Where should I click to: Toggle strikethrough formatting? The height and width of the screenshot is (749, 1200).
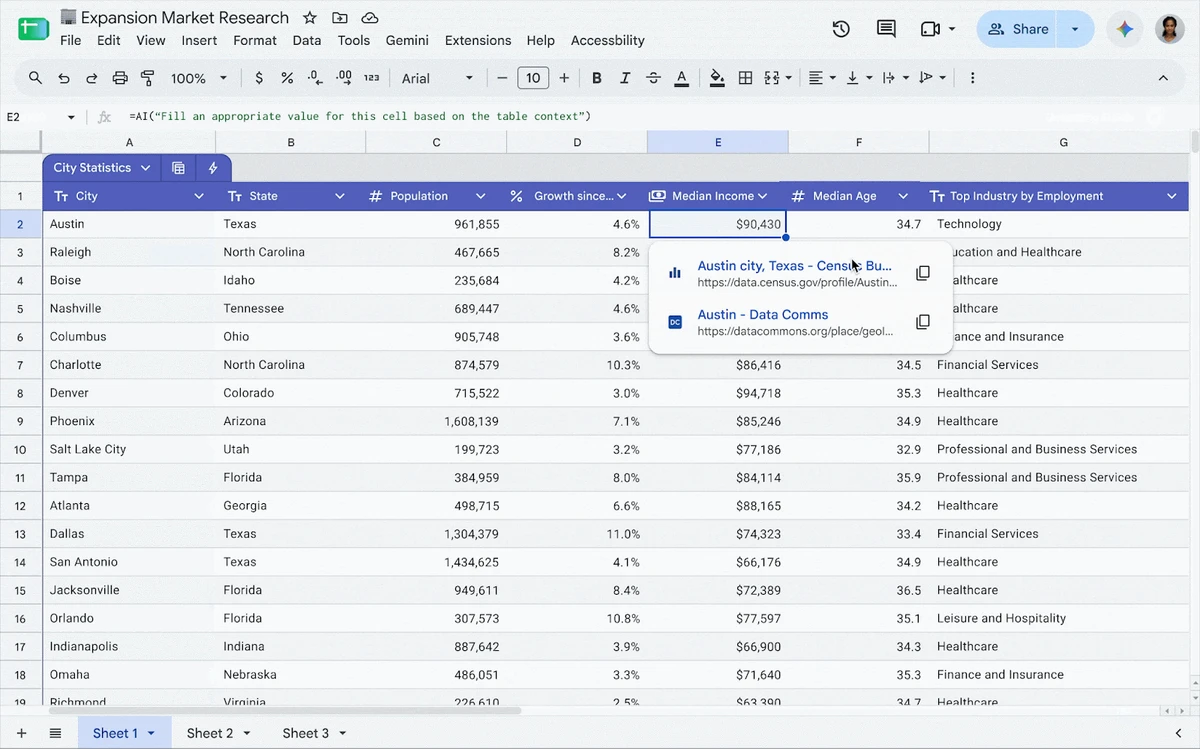pyautogui.click(x=653, y=78)
